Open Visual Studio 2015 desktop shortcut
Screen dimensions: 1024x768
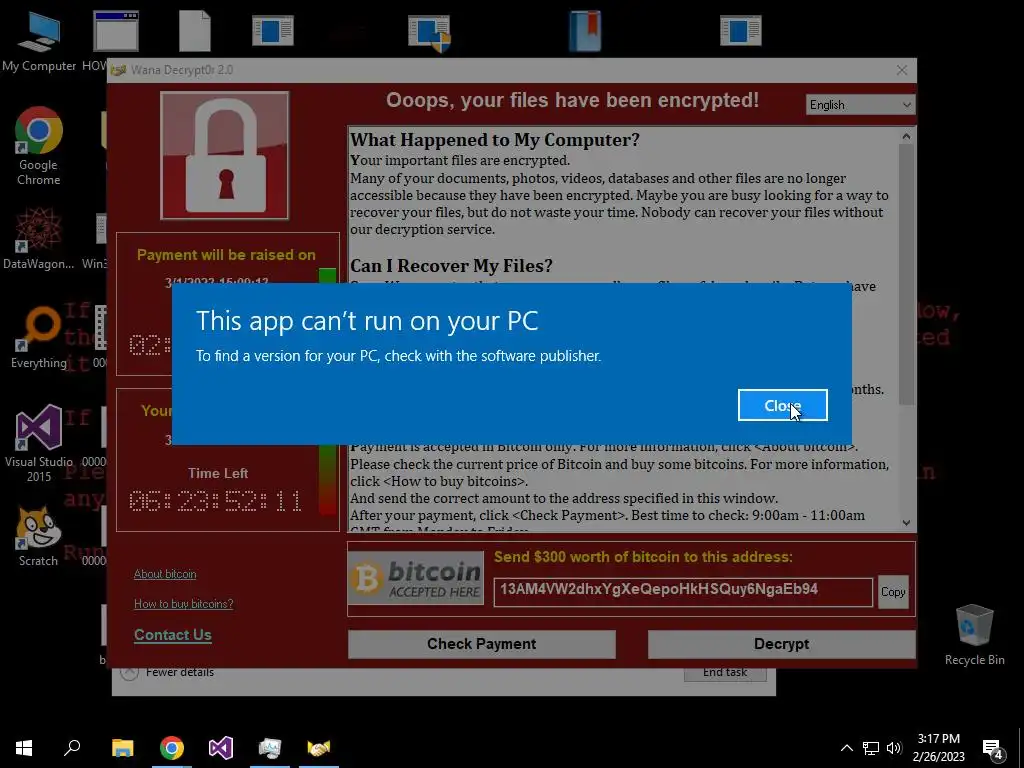[39, 443]
